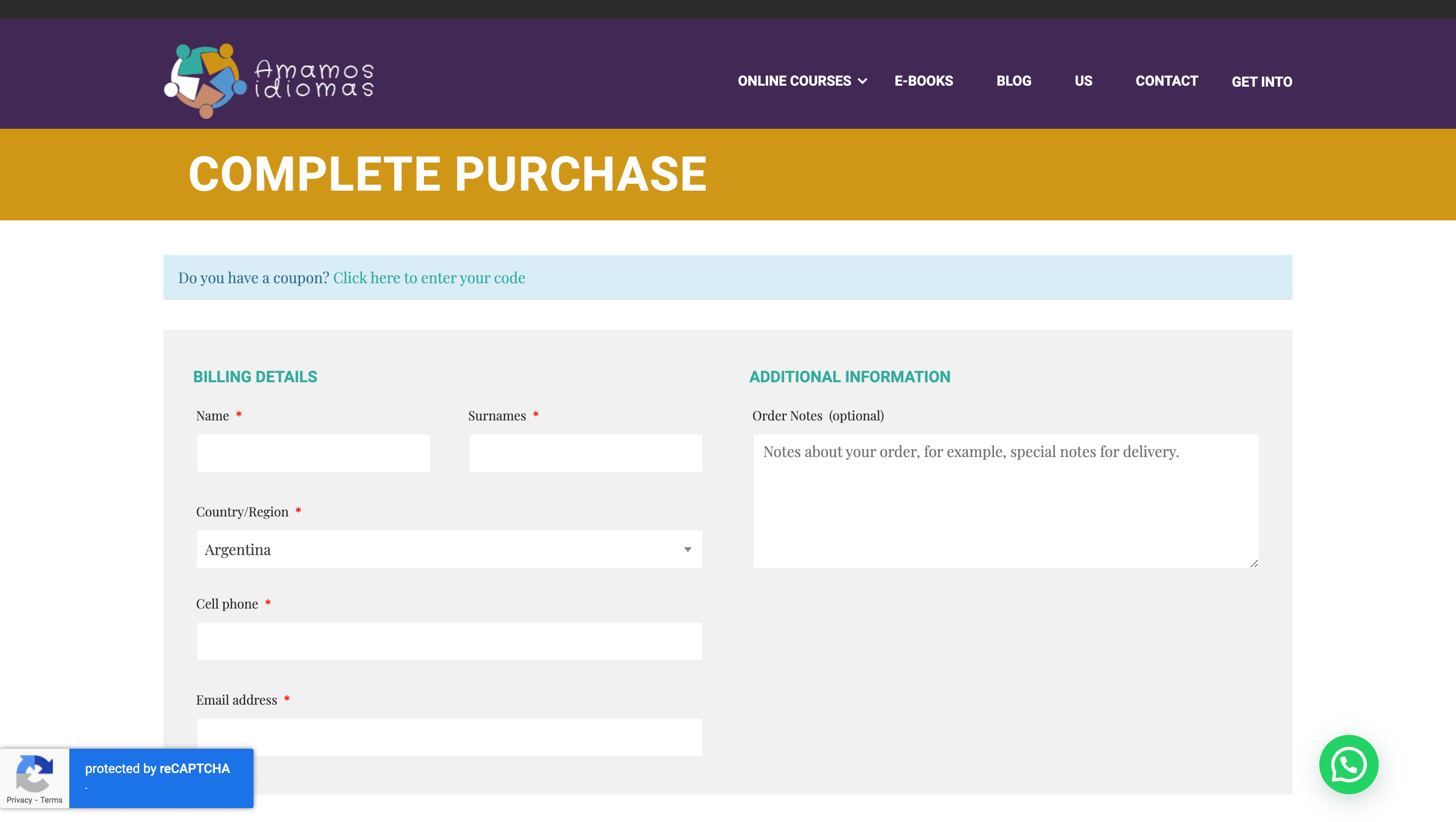Click the 'Do you have a coupon?' text
Image resolution: width=1456 pixels, height=822 pixels.
pyautogui.click(x=254, y=278)
